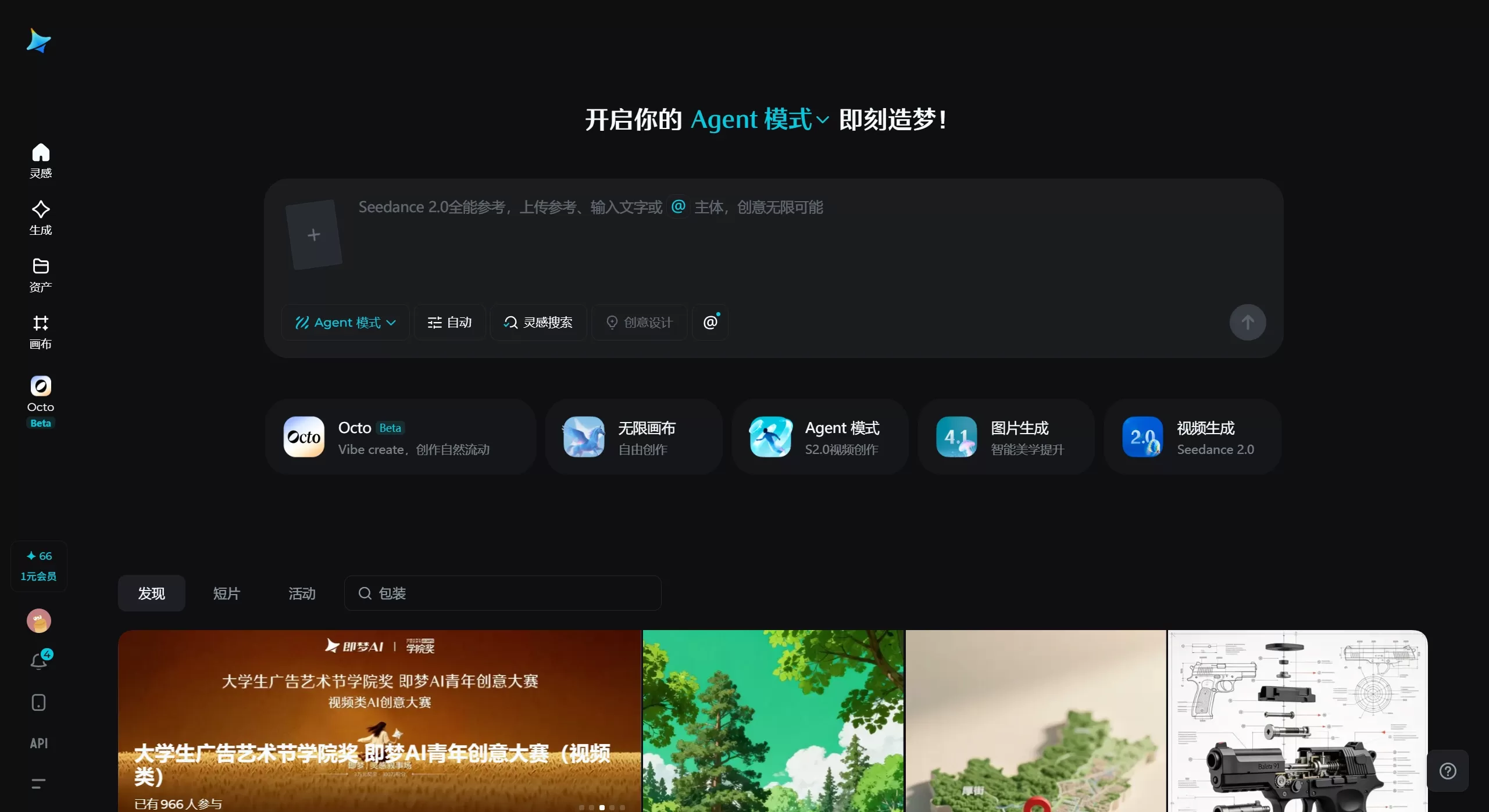1489x812 pixels.
Task: Click the Jimeng logo icon
Action: pos(39,41)
